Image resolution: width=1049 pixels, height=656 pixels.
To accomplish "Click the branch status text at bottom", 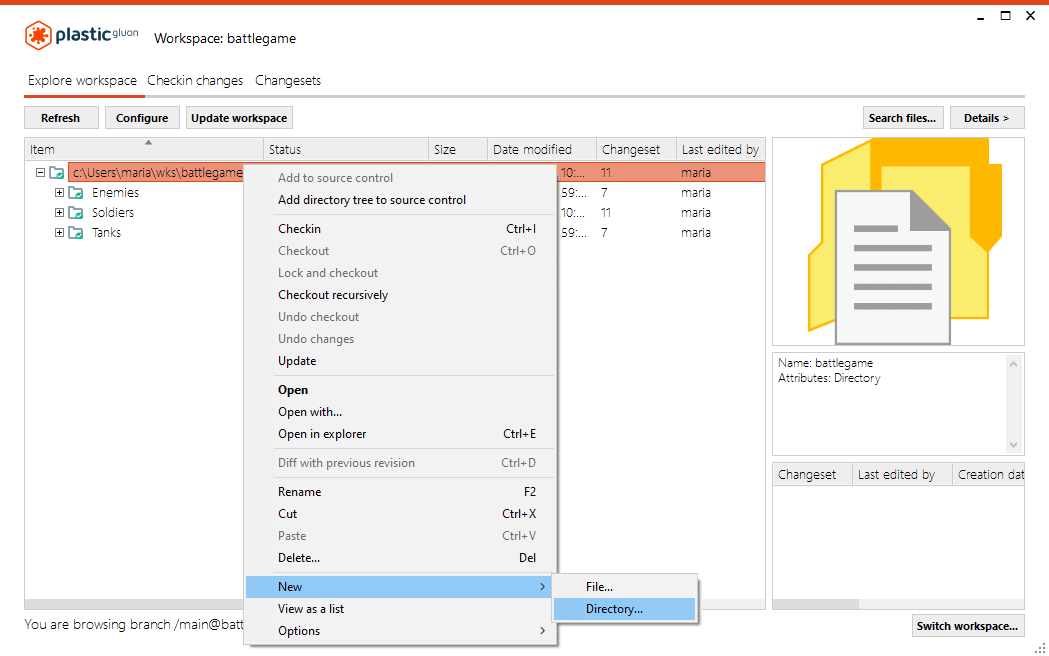I will [x=134, y=624].
